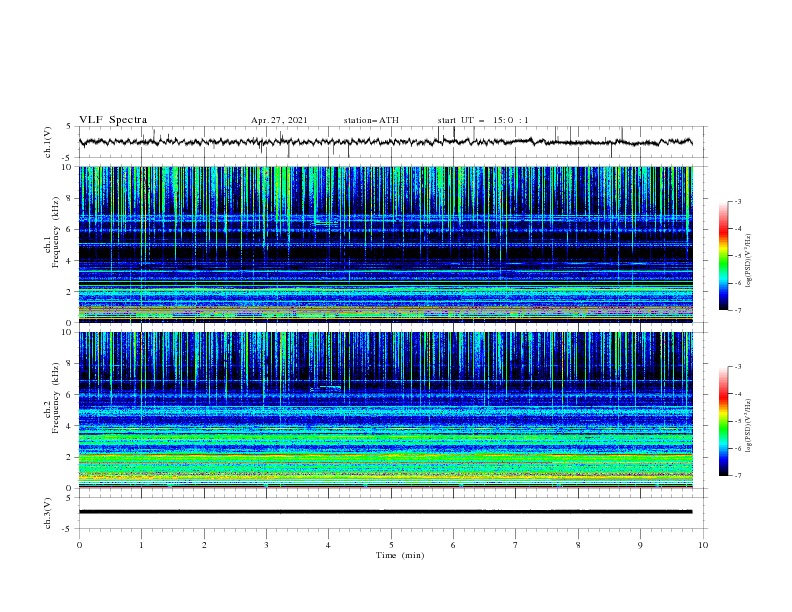Click the "ch.3(V)" vertical axis label
This screenshot has height=612, width=792.
[x=48, y=513]
